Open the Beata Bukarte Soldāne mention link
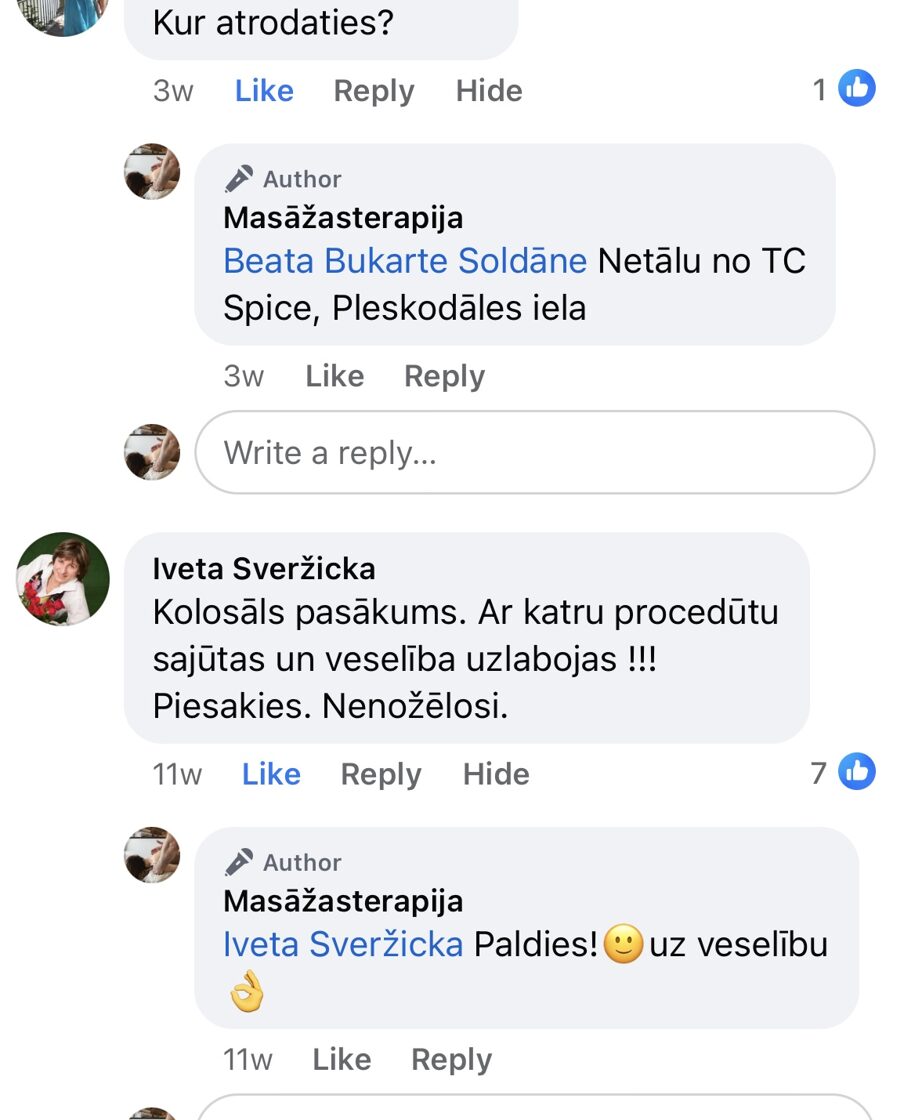 404,261
